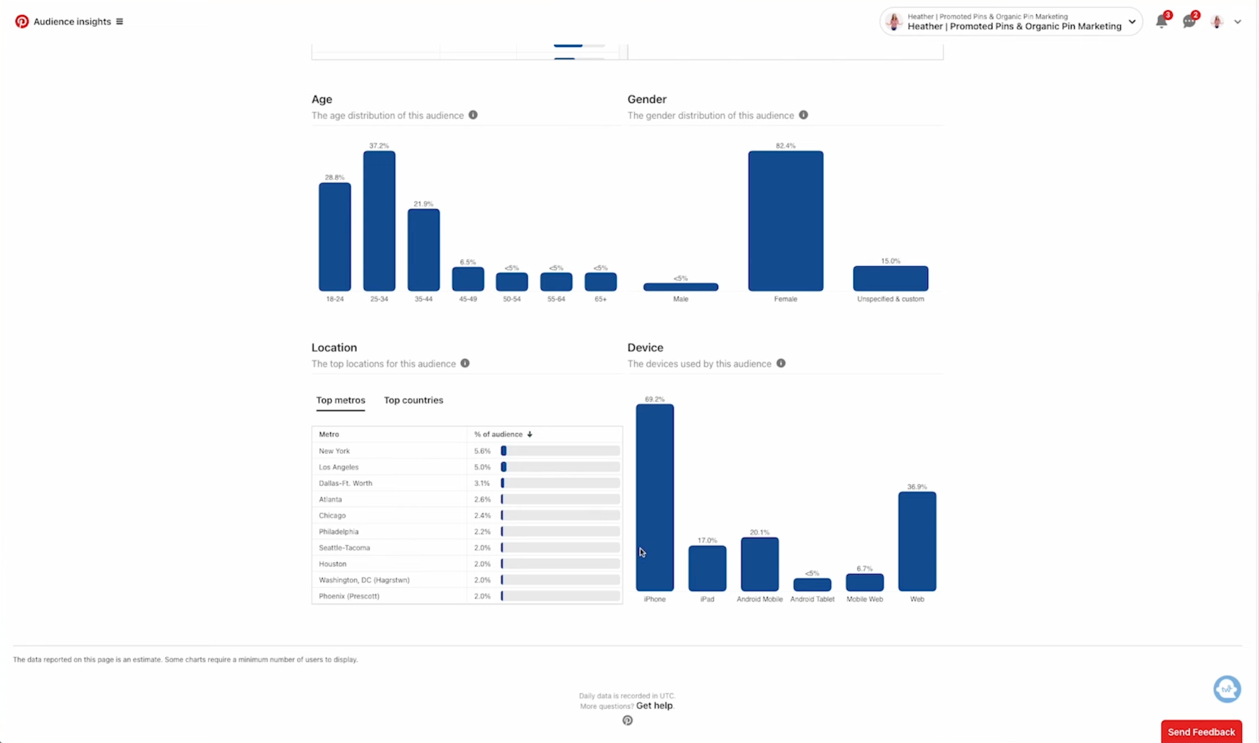Click the Los Angeles percentage progress bar
Image resolution: width=1259 pixels, height=743 pixels.
tap(560, 467)
